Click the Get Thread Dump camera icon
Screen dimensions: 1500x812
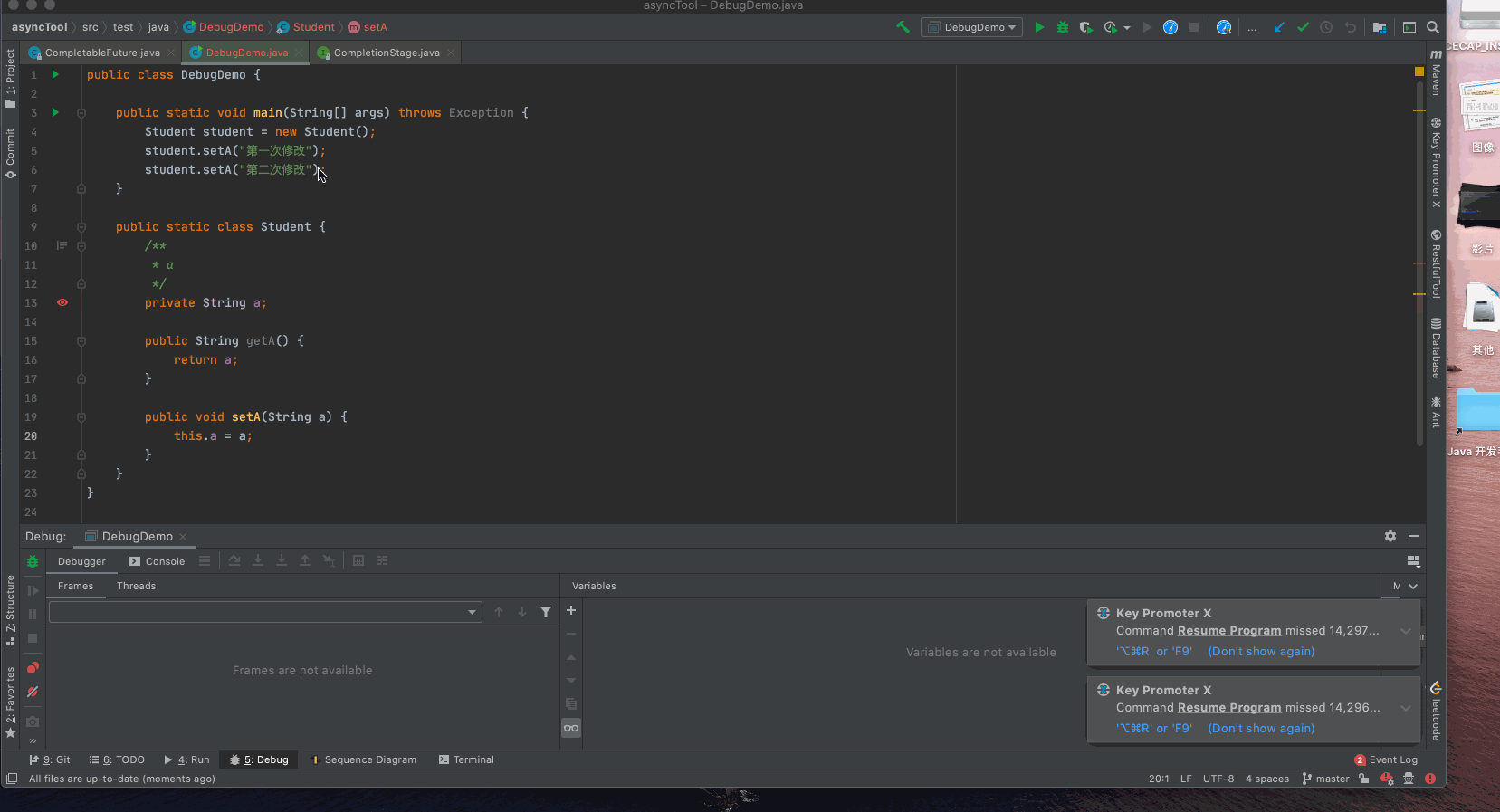33,721
